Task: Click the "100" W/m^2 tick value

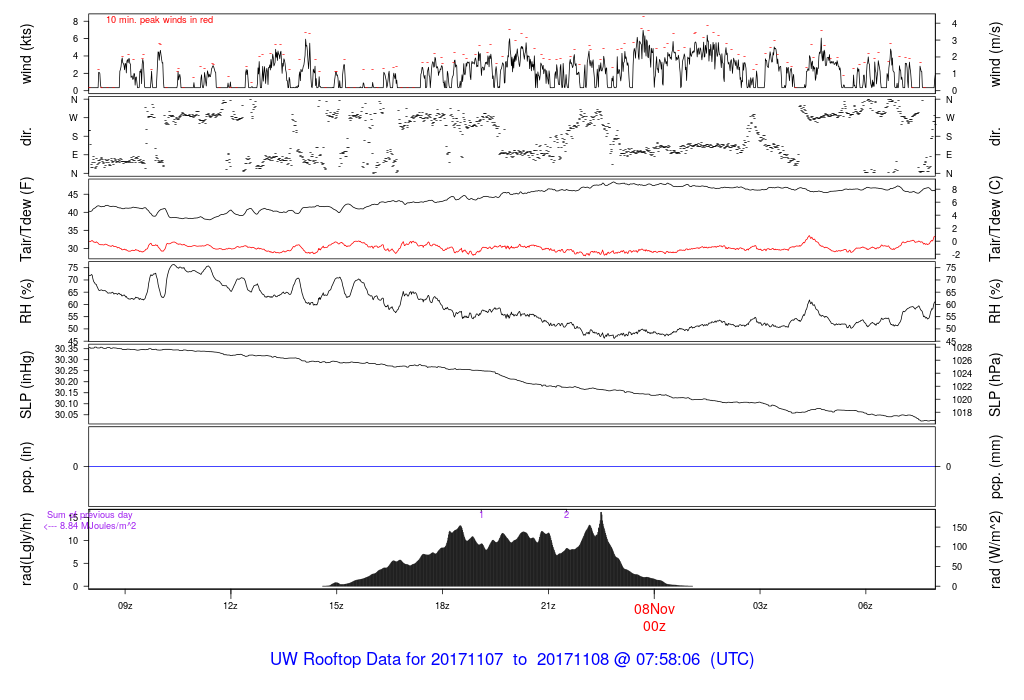Action: [x=959, y=547]
